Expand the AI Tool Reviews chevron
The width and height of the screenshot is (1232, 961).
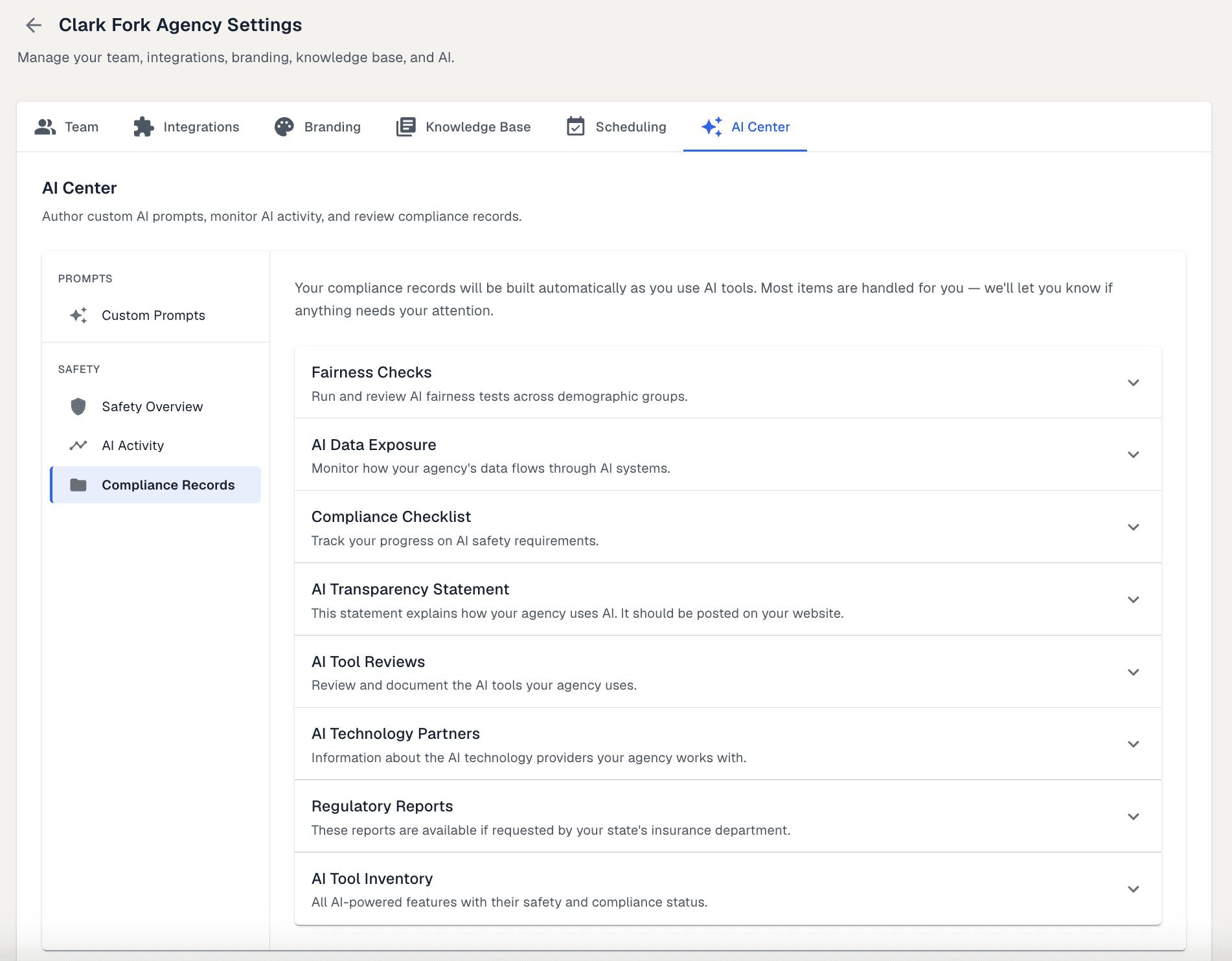point(1134,672)
